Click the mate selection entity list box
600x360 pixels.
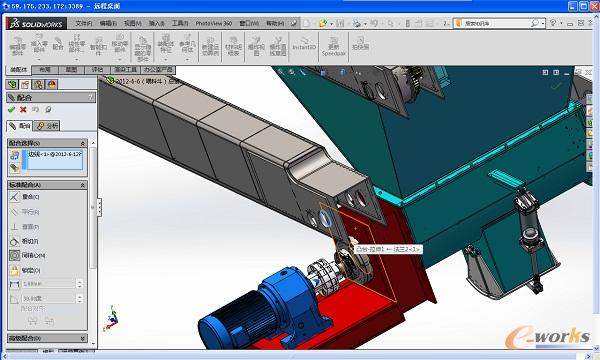pos(52,160)
